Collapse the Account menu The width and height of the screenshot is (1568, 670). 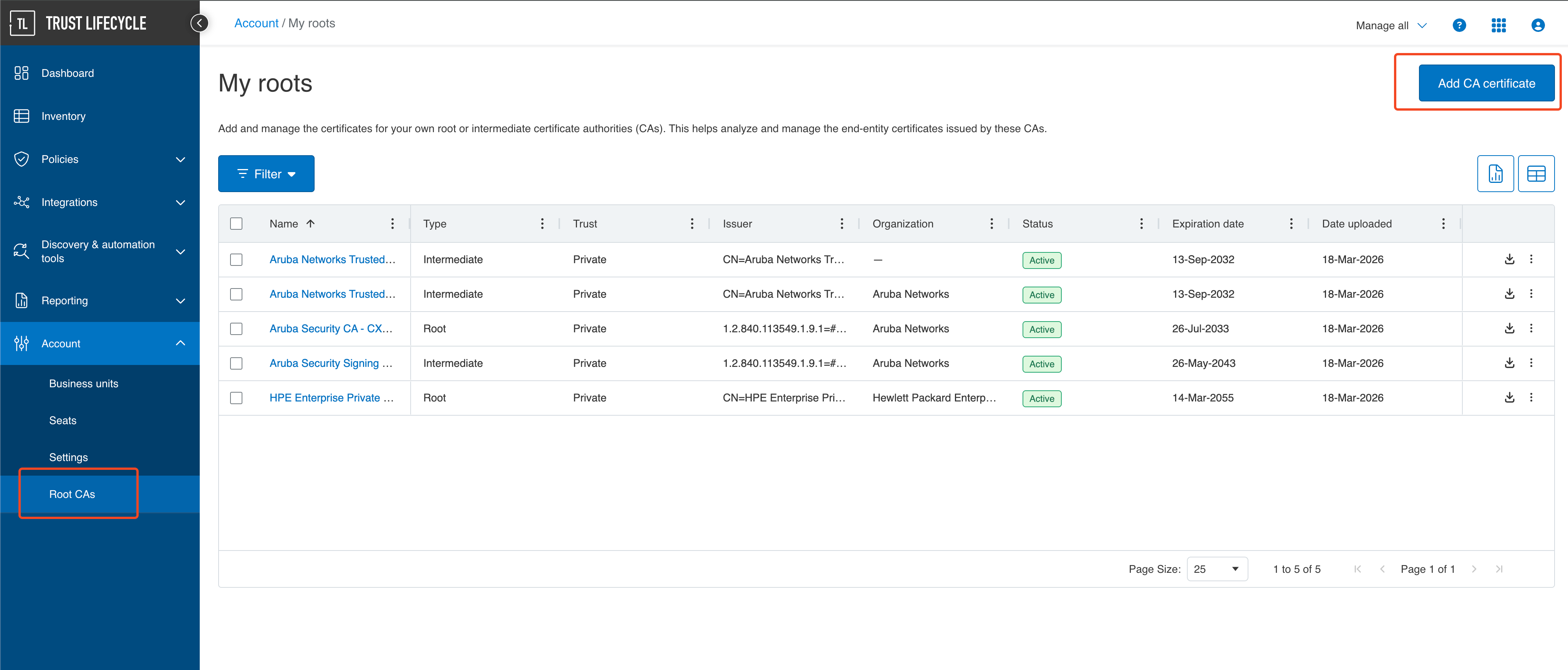pyautogui.click(x=100, y=344)
